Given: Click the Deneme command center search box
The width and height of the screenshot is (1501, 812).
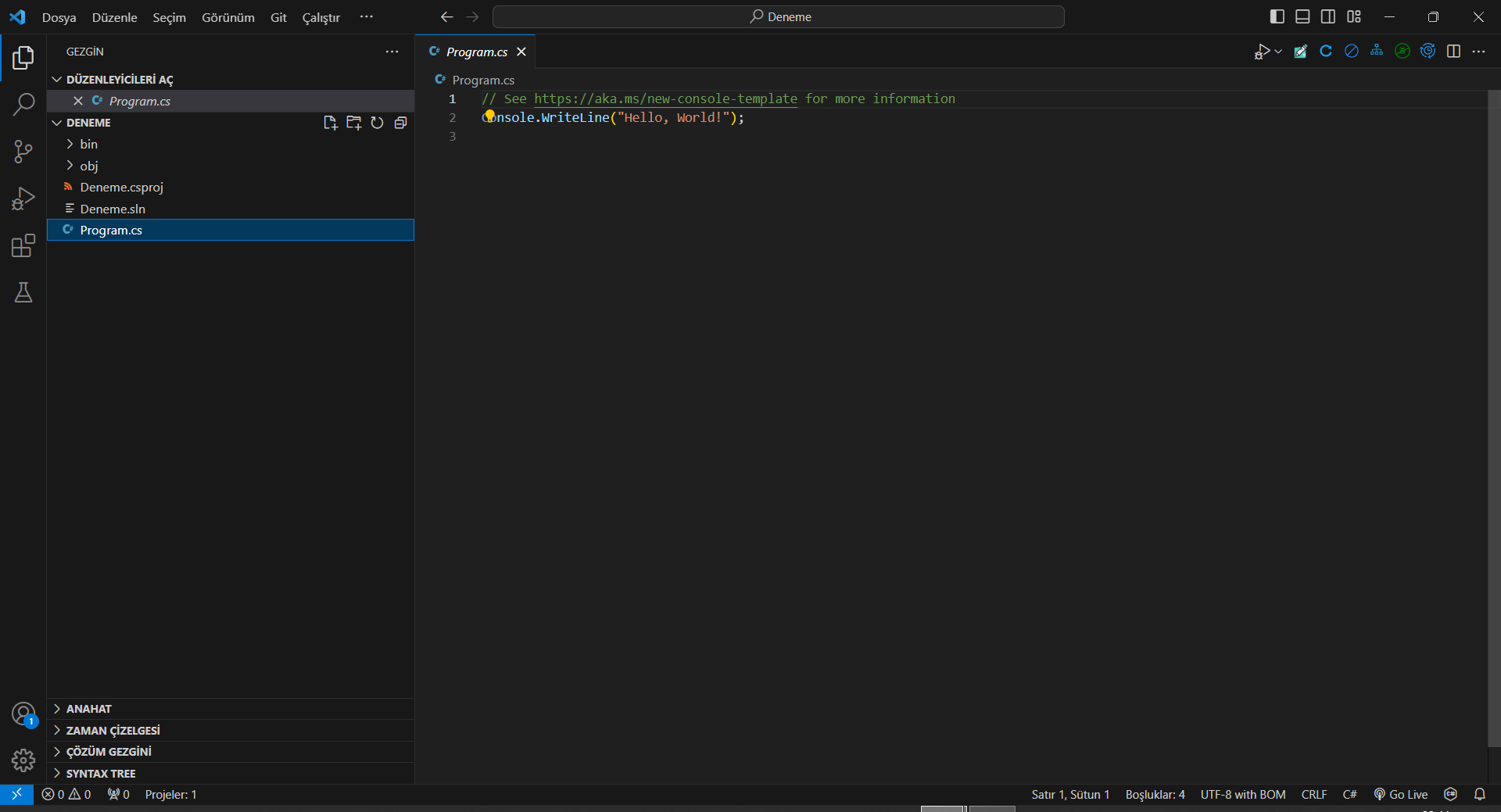Looking at the screenshot, I should click(x=779, y=16).
